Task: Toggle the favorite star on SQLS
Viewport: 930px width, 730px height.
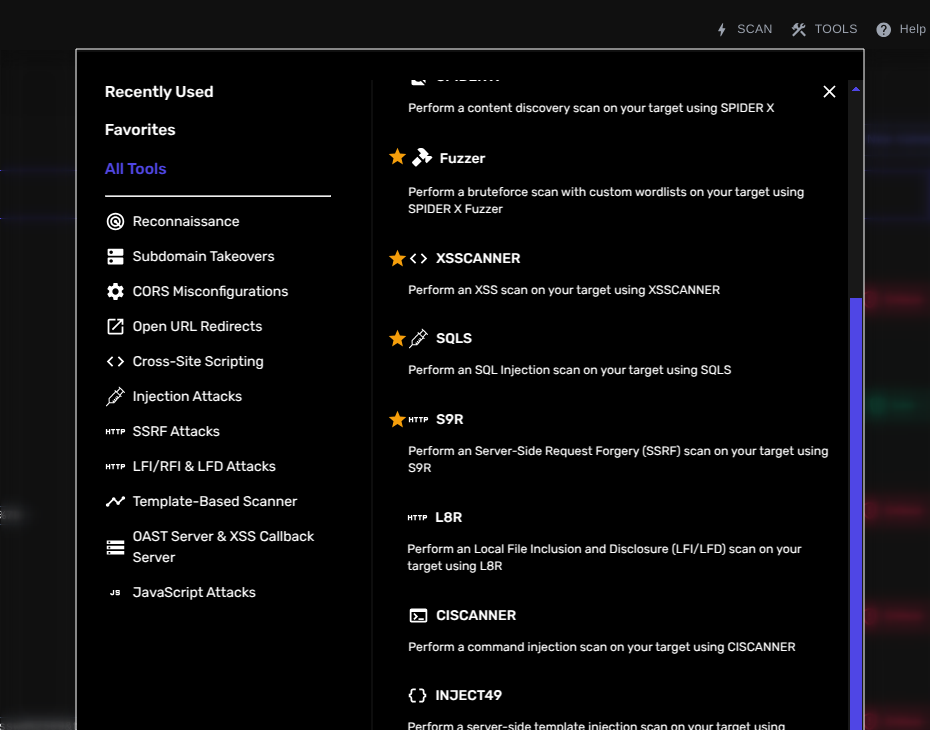Action: 397,338
